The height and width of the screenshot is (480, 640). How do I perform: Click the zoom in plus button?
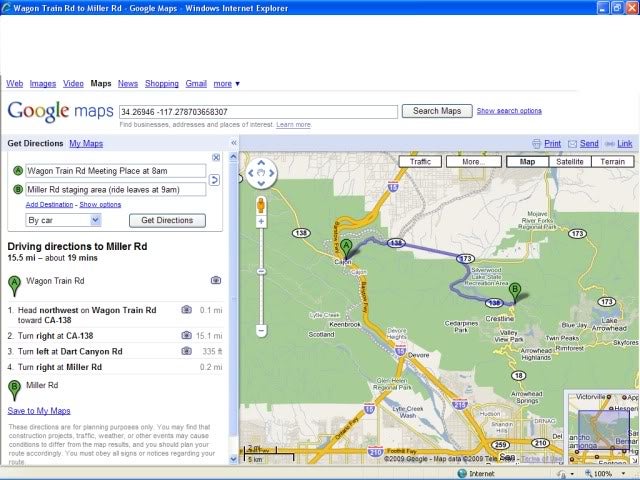pos(260,222)
